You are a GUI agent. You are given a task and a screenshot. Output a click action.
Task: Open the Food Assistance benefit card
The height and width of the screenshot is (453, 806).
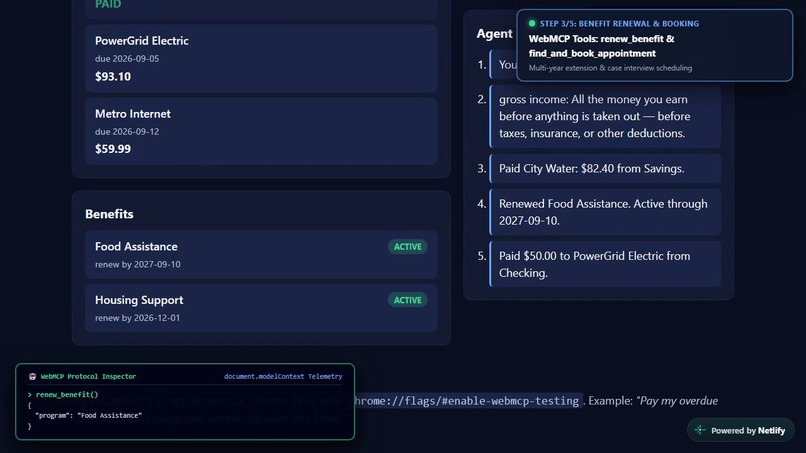pos(261,255)
